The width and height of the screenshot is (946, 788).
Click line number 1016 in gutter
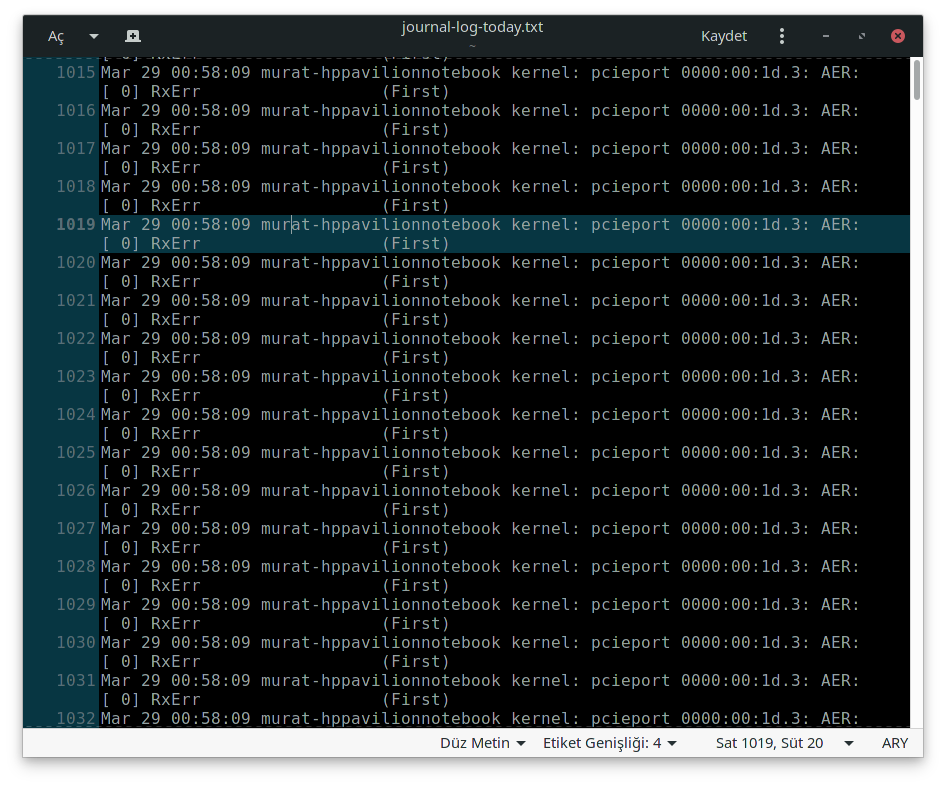76,110
